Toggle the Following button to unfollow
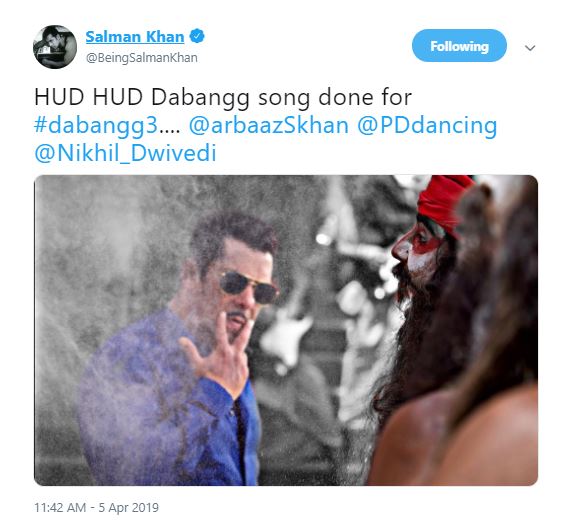Screen dimensions: 568x522 [459, 46]
